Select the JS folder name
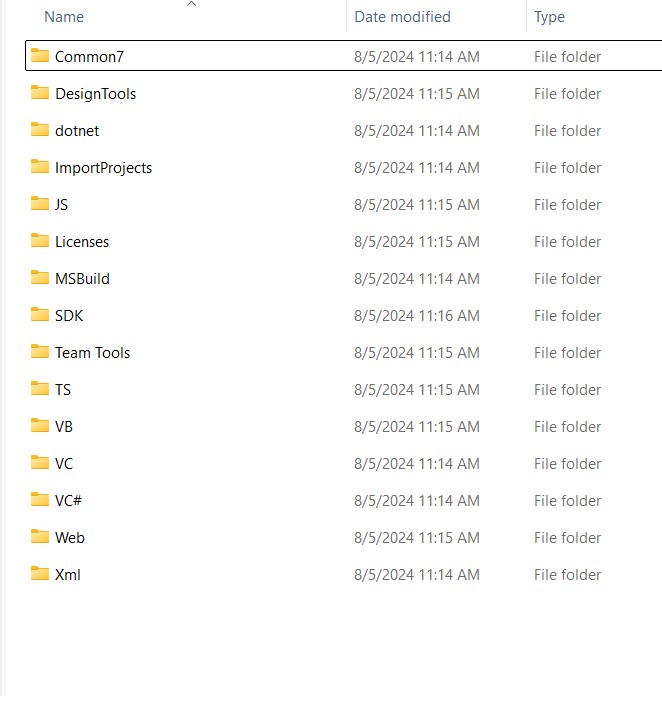662x706 pixels. click(x=61, y=204)
